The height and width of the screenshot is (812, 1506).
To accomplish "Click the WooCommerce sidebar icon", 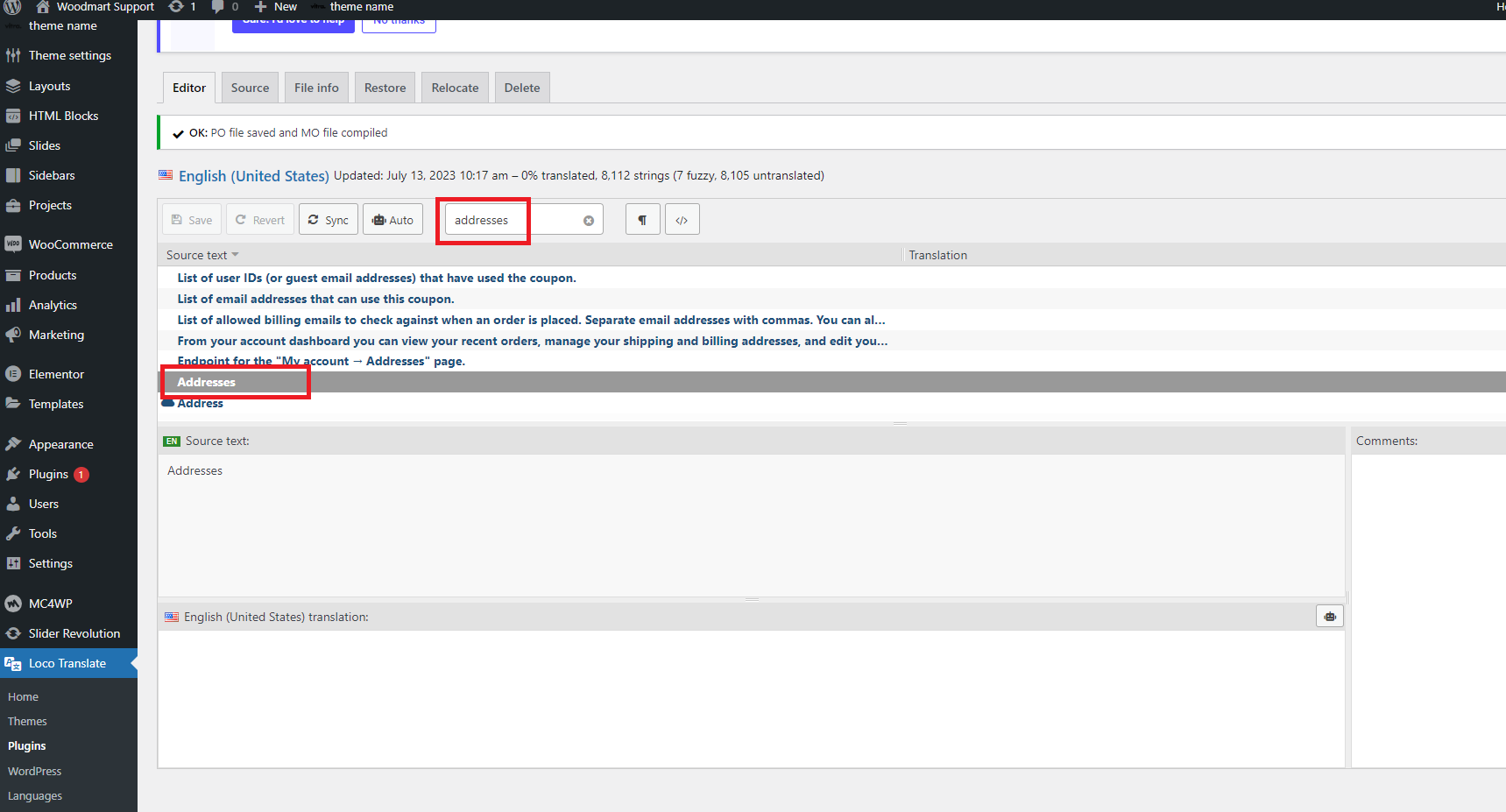I will [x=13, y=244].
